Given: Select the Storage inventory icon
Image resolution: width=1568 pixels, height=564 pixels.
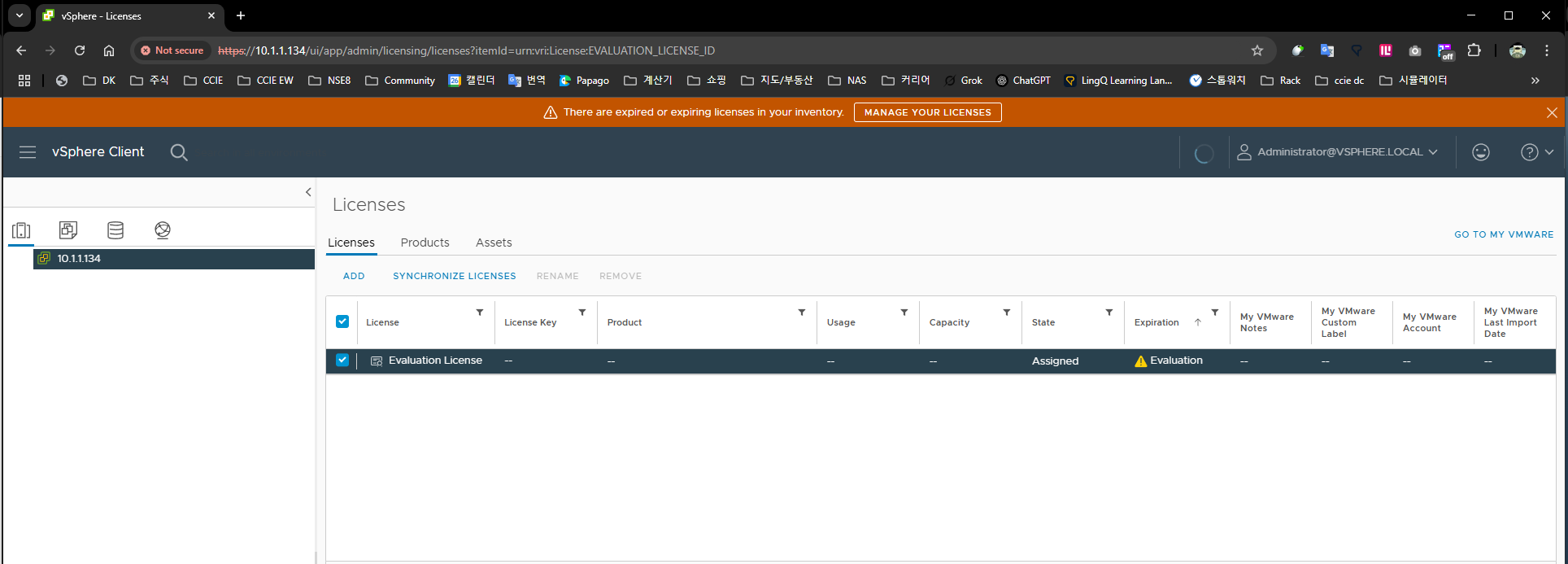Looking at the screenshot, I should pyautogui.click(x=115, y=230).
